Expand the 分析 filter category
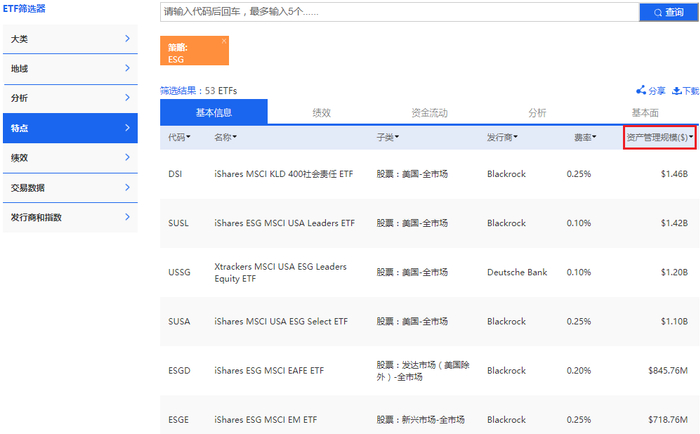The height and width of the screenshot is (434, 700). coord(70,98)
